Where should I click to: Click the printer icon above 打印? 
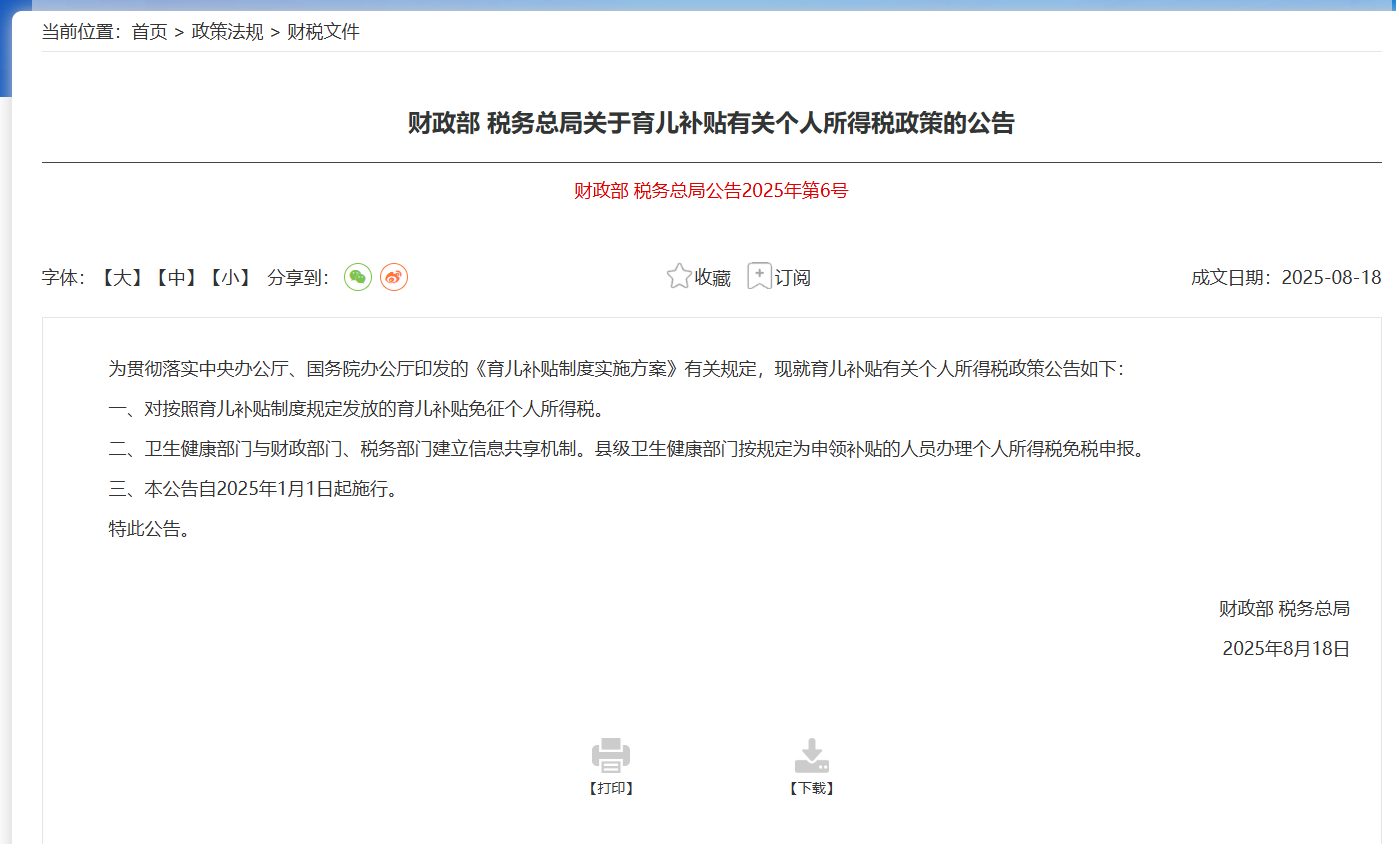(x=611, y=755)
